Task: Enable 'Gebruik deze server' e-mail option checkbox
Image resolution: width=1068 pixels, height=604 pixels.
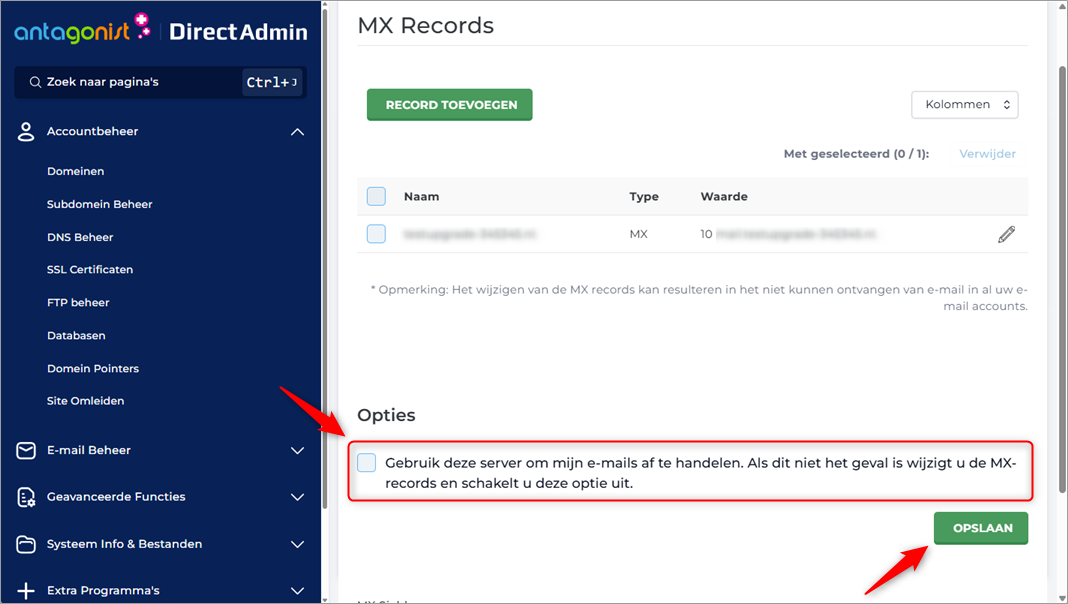Action: coord(366,462)
